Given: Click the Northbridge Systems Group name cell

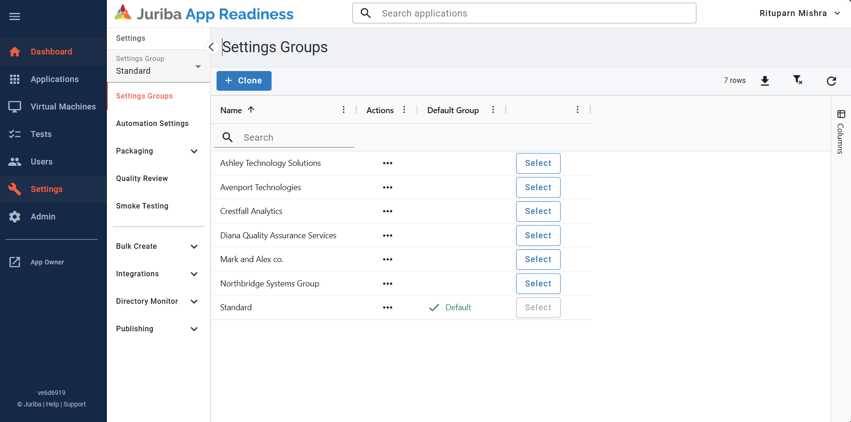Looking at the screenshot, I should coord(269,284).
